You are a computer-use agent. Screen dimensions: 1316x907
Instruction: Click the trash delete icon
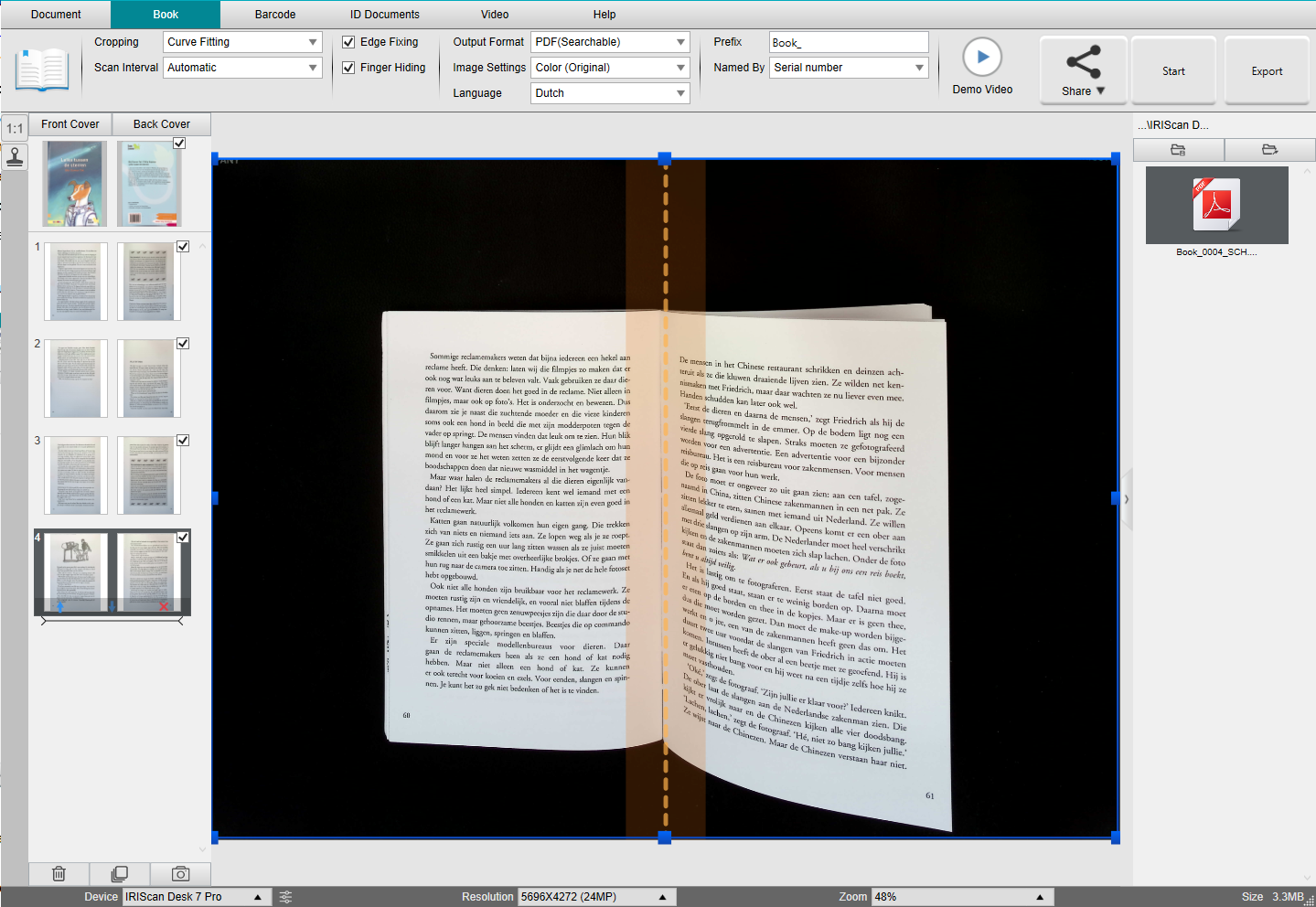coord(59,873)
